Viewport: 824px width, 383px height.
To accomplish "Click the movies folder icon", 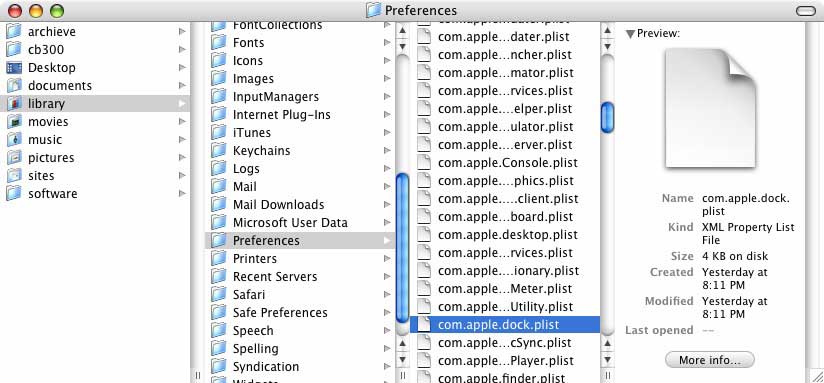I will click(14, 121).
